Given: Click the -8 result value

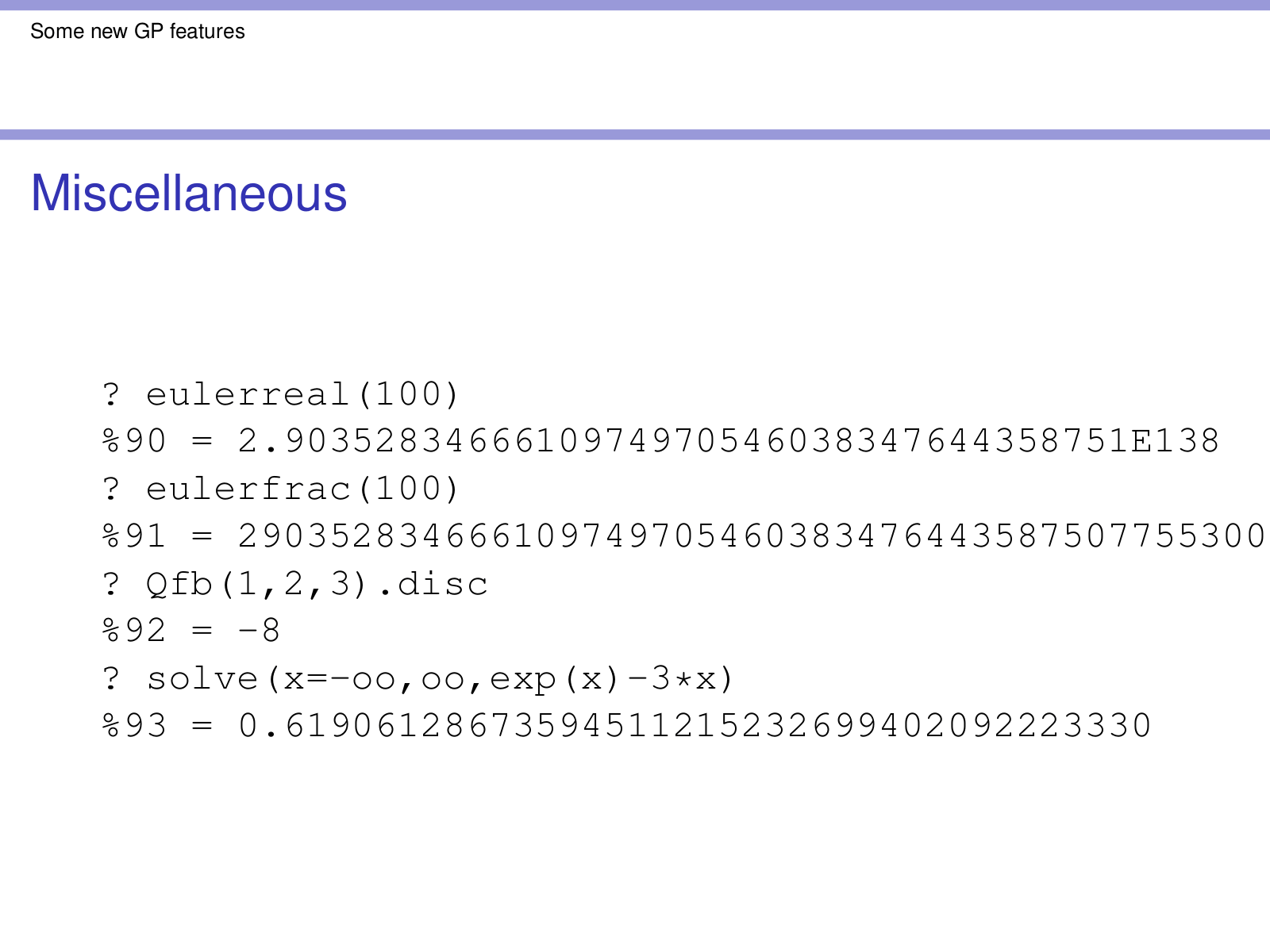Looking at the screenshot, I should click(259, 631).
